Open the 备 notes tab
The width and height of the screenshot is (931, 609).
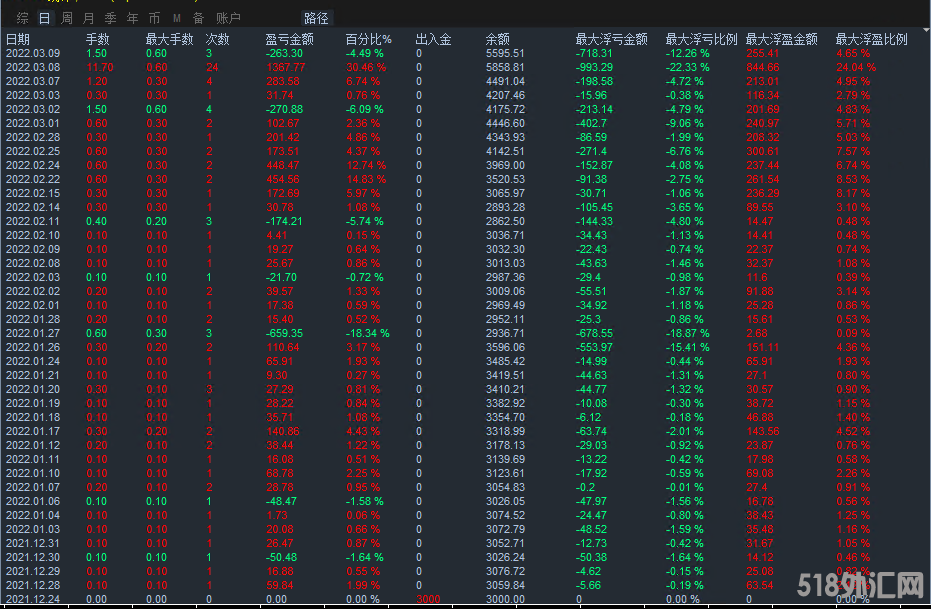tap(198, 18)
